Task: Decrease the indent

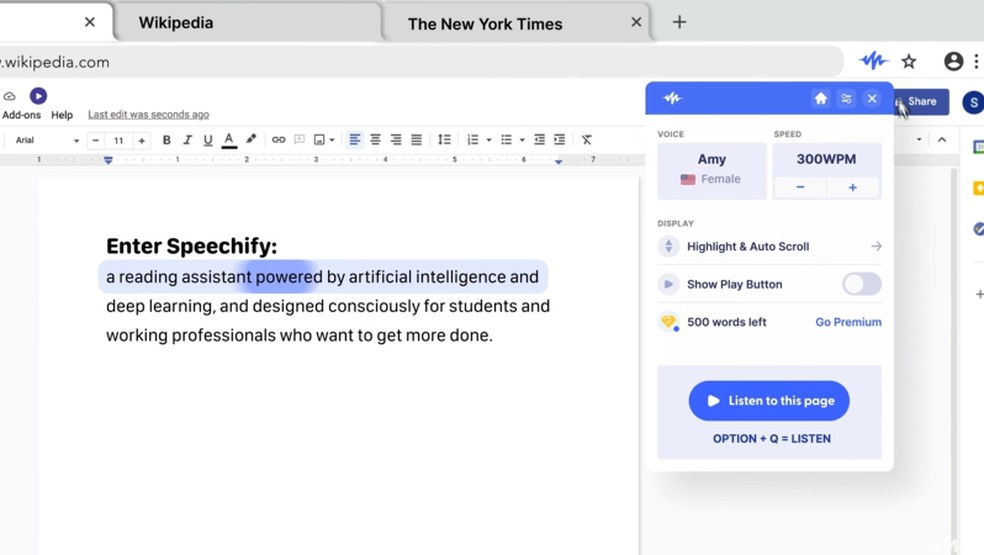Action: [x=539, y=140]
